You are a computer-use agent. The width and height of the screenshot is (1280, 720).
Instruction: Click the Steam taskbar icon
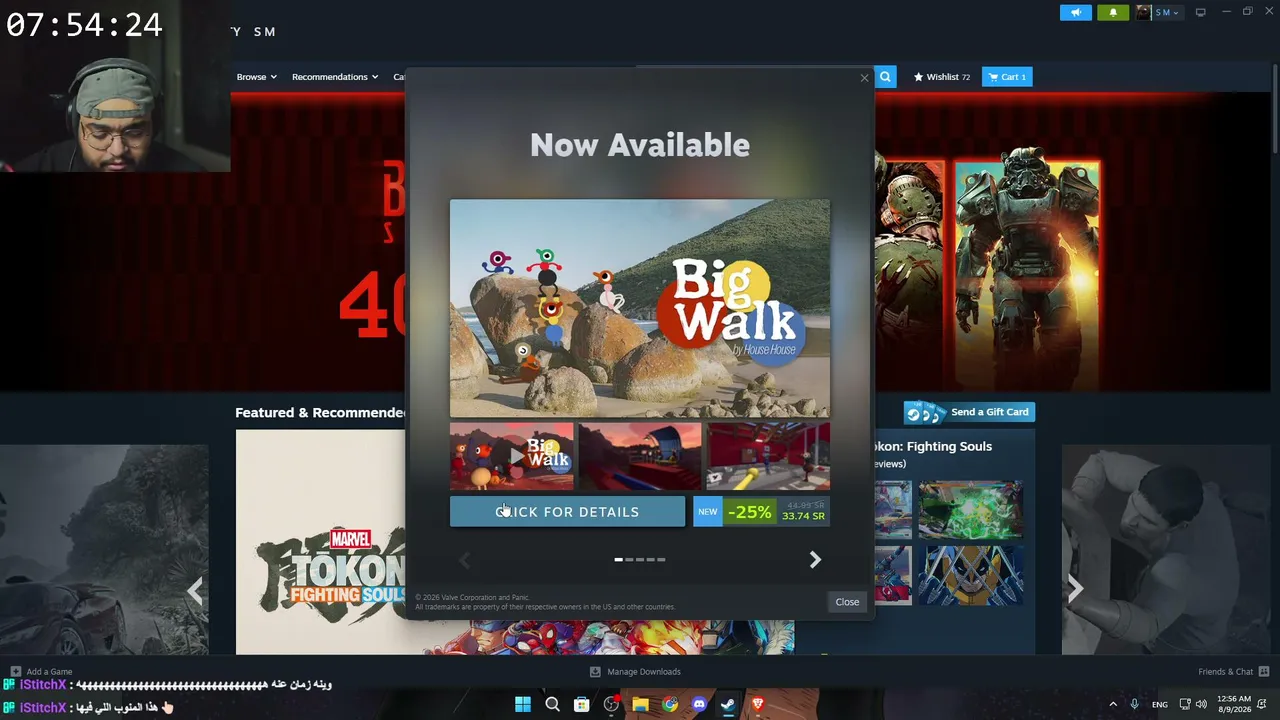728,704
